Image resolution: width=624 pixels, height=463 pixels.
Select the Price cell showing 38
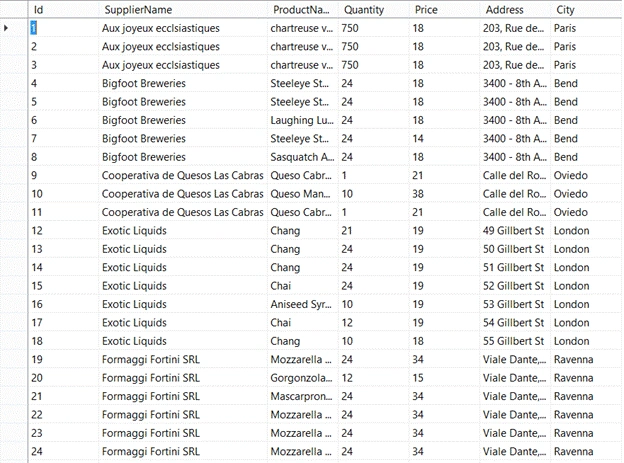tap(445, 194)
